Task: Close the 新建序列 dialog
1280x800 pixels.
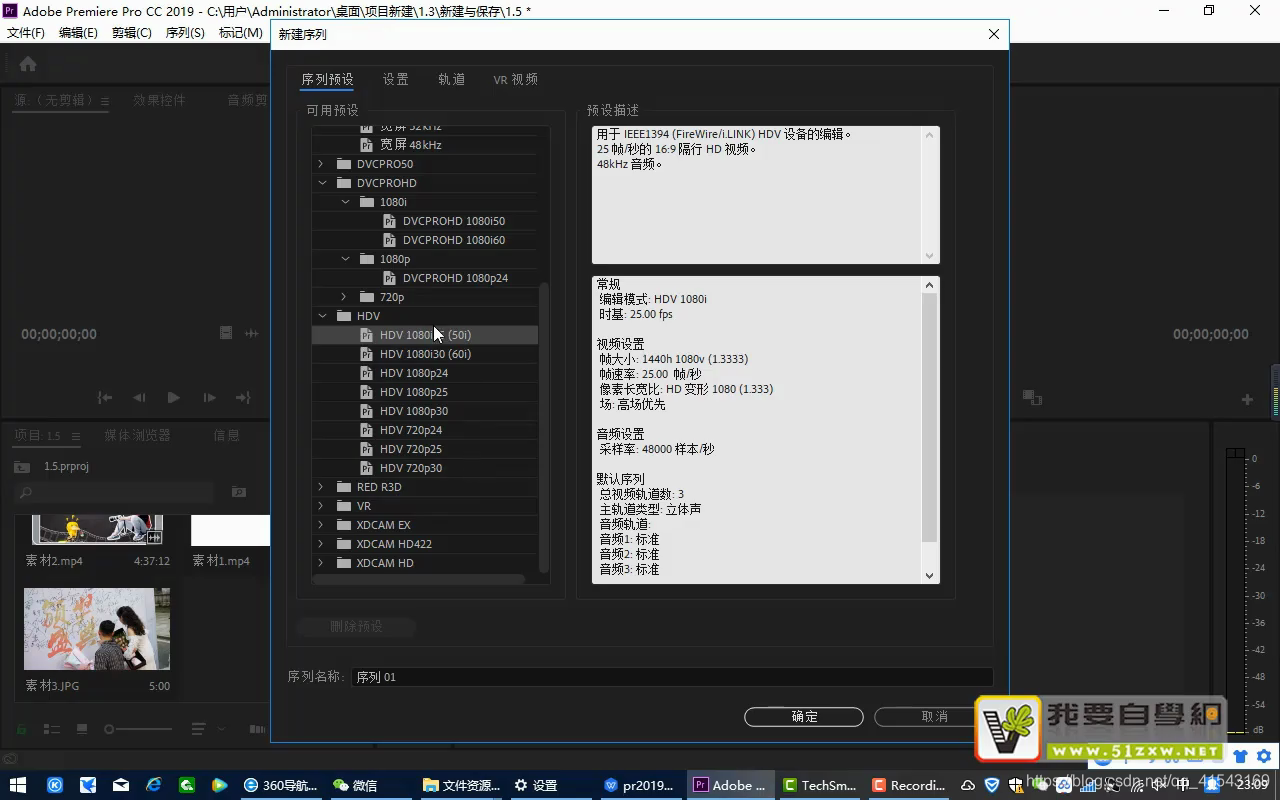Action: pyautogui.click(x=993, y=34)
